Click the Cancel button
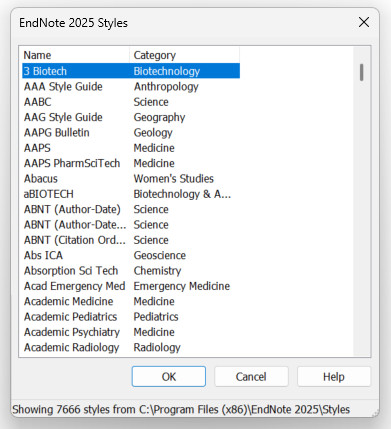This screenshot has height=429, width=391. [x=251, y=377]
